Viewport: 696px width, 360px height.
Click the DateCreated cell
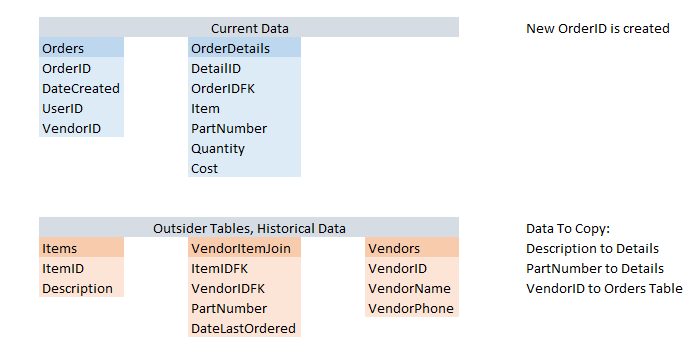81,87
